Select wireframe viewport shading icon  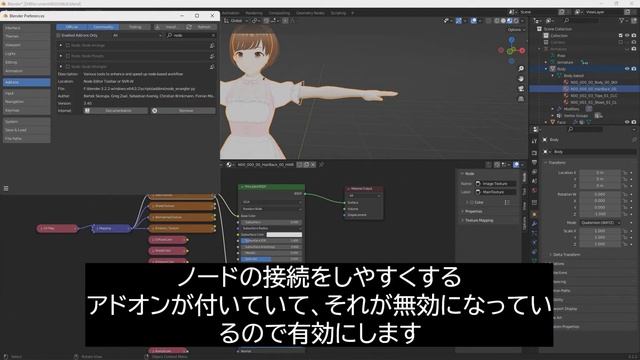[x=497, y=20]
